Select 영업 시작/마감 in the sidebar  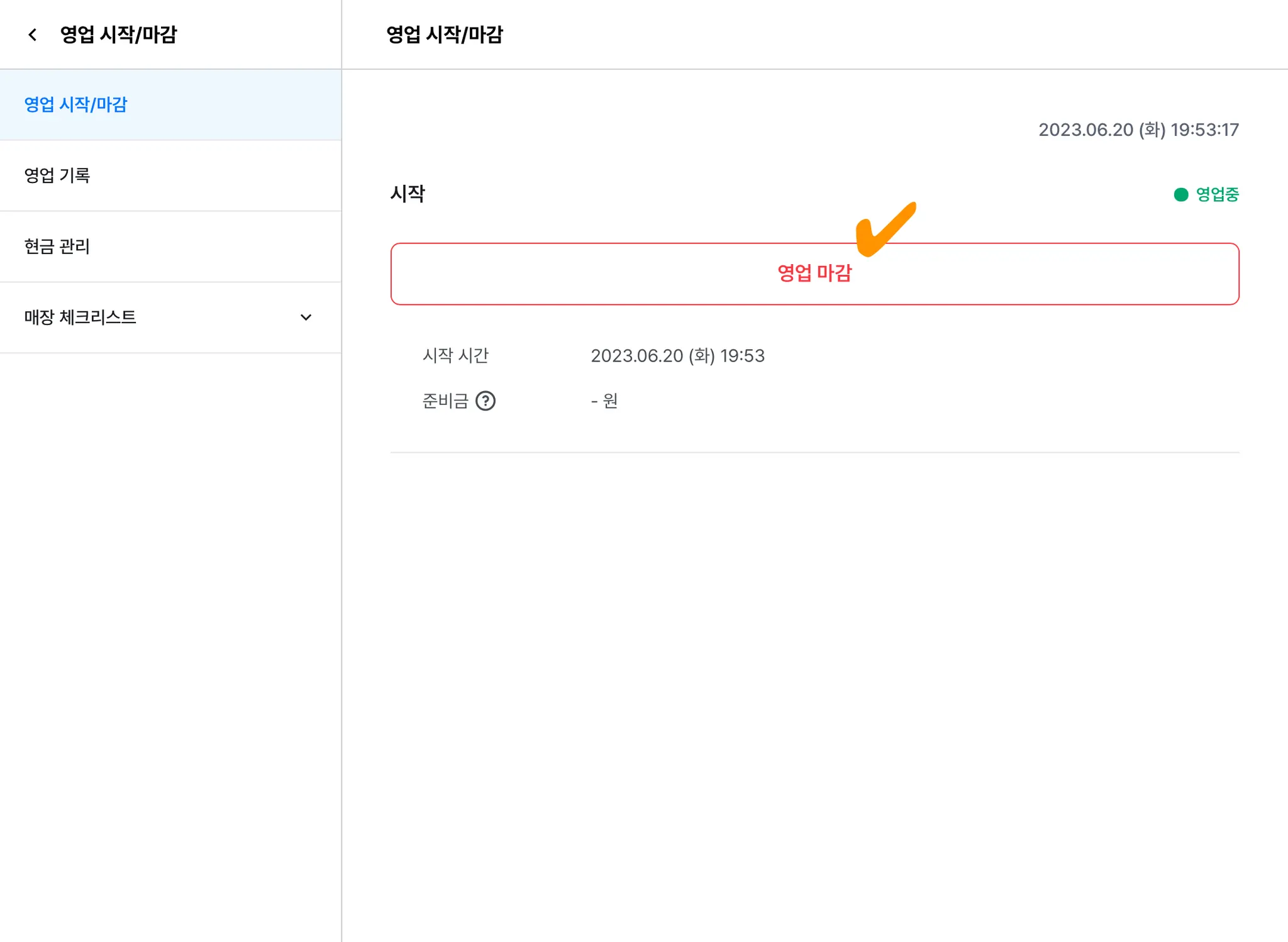pyautogui.click(x=76, y=104)
